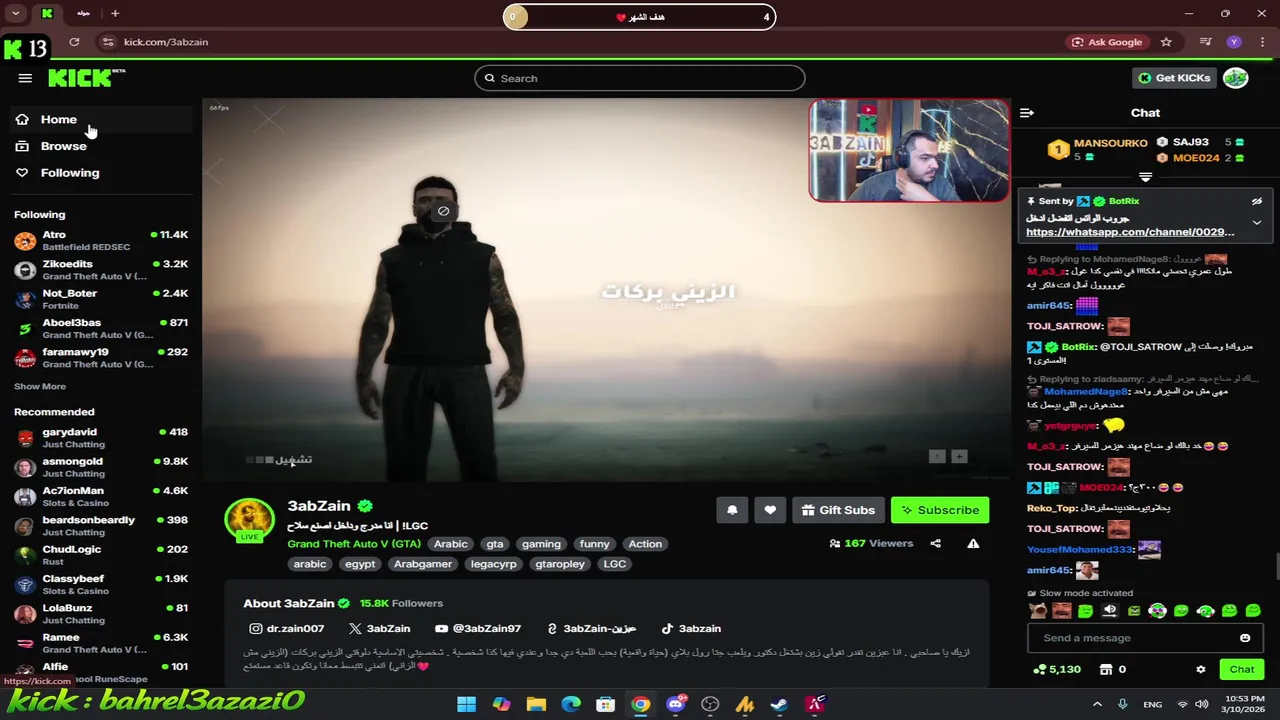1280x720 pixels.
Task: Insert the screaming cat emote
Action: tap(1037, 611)
